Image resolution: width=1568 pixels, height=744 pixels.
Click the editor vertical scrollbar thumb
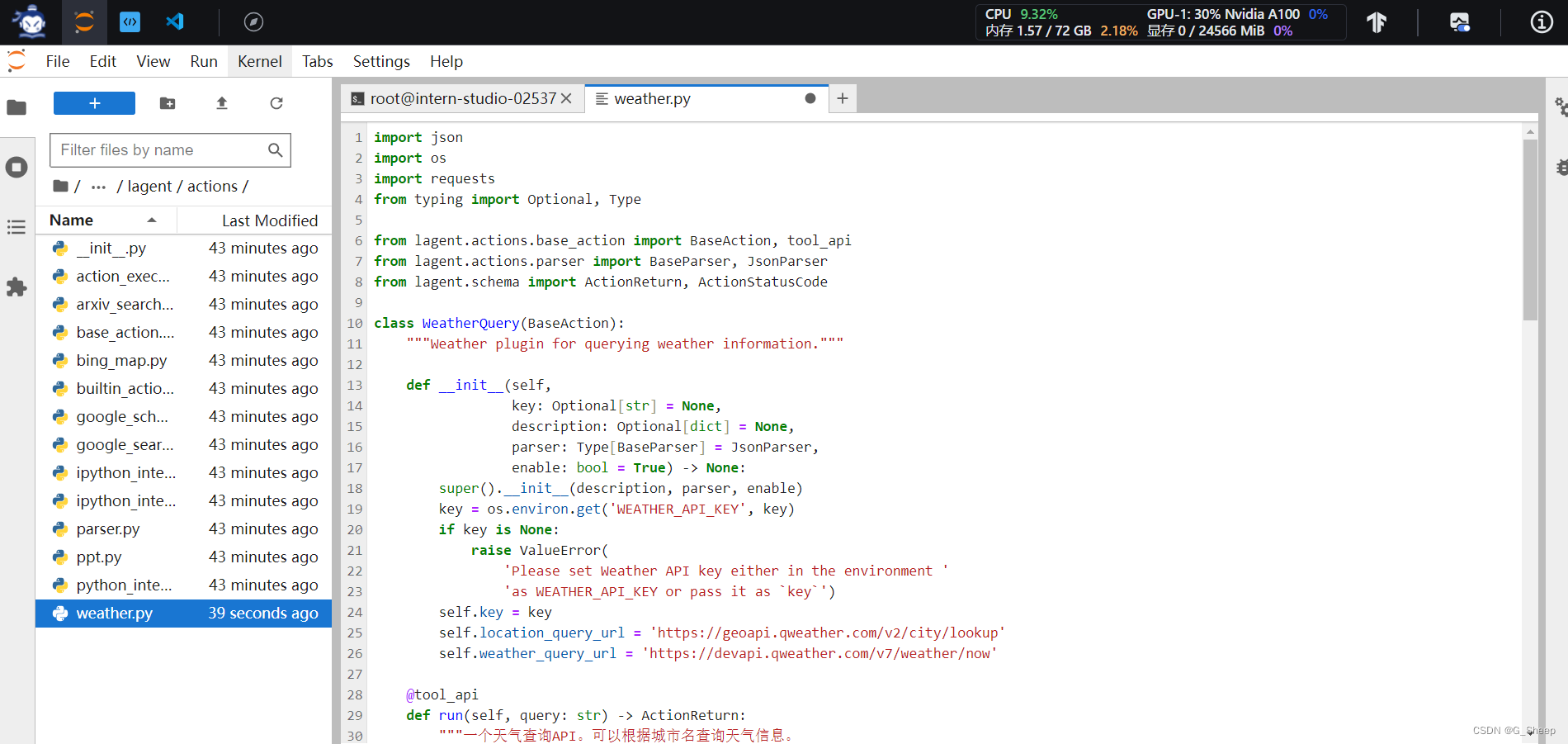click(1530, 230)
